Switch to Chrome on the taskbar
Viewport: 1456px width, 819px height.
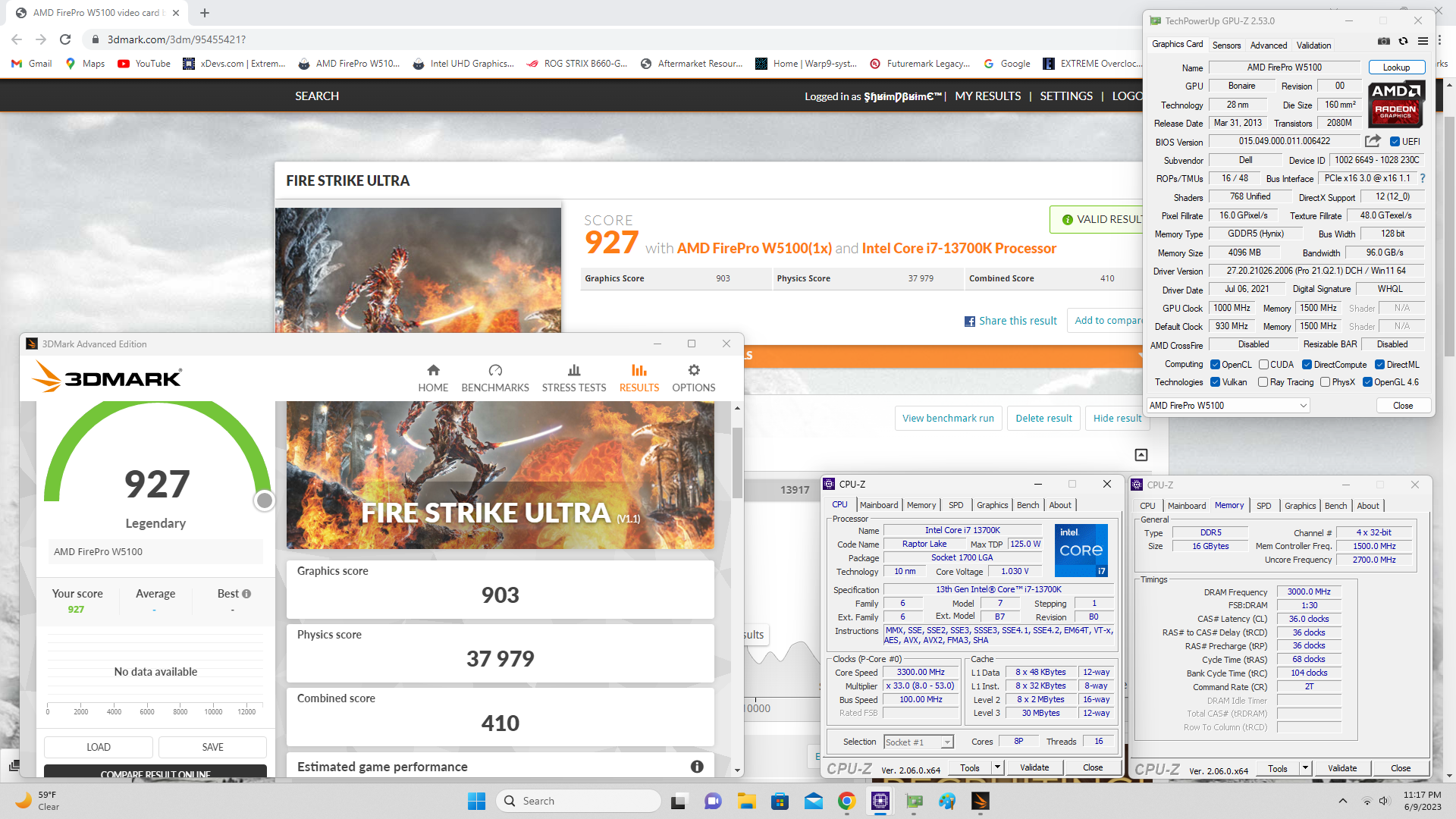tap(847, 801)
